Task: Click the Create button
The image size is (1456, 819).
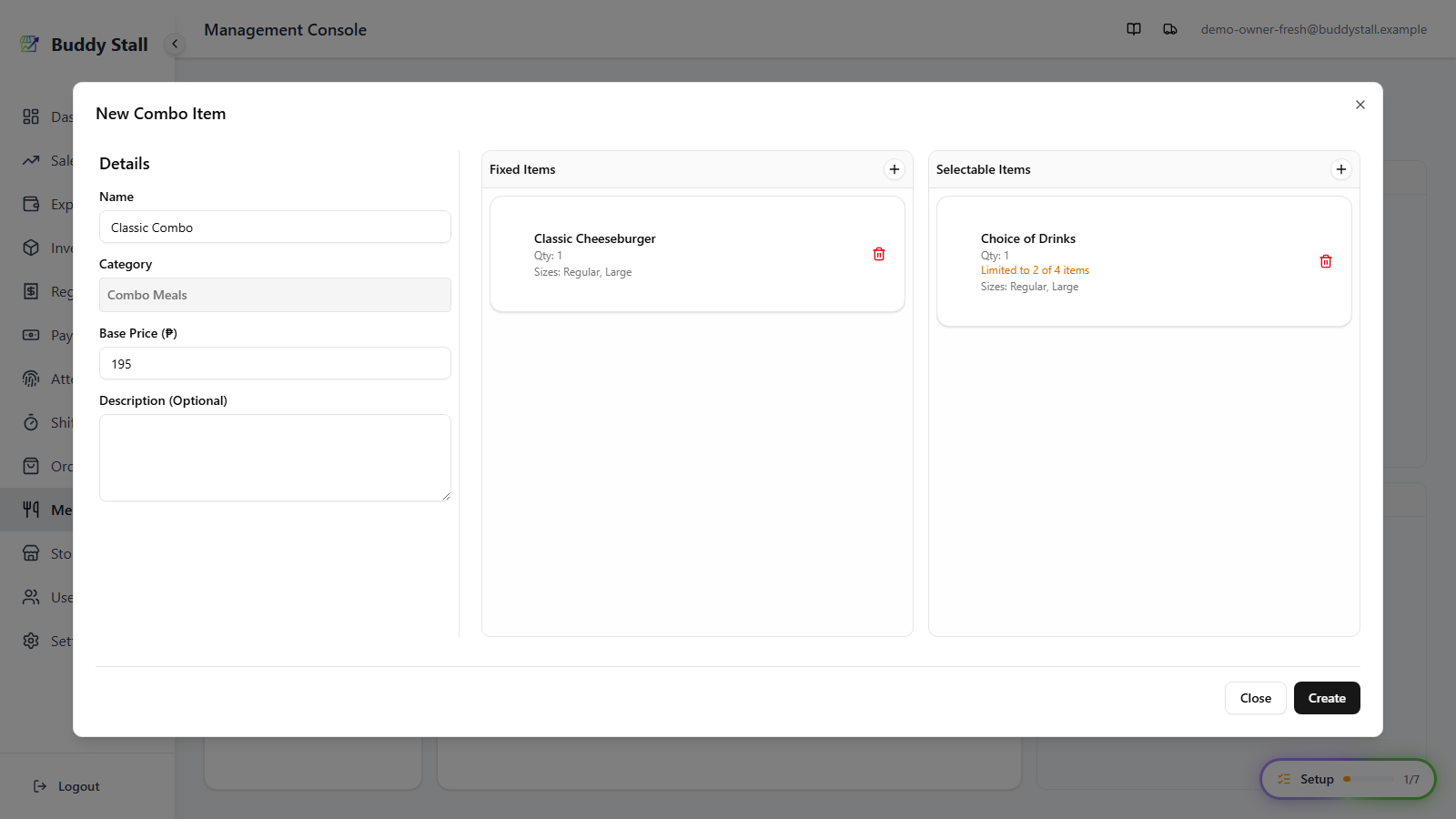Action: pos(1327,698)
